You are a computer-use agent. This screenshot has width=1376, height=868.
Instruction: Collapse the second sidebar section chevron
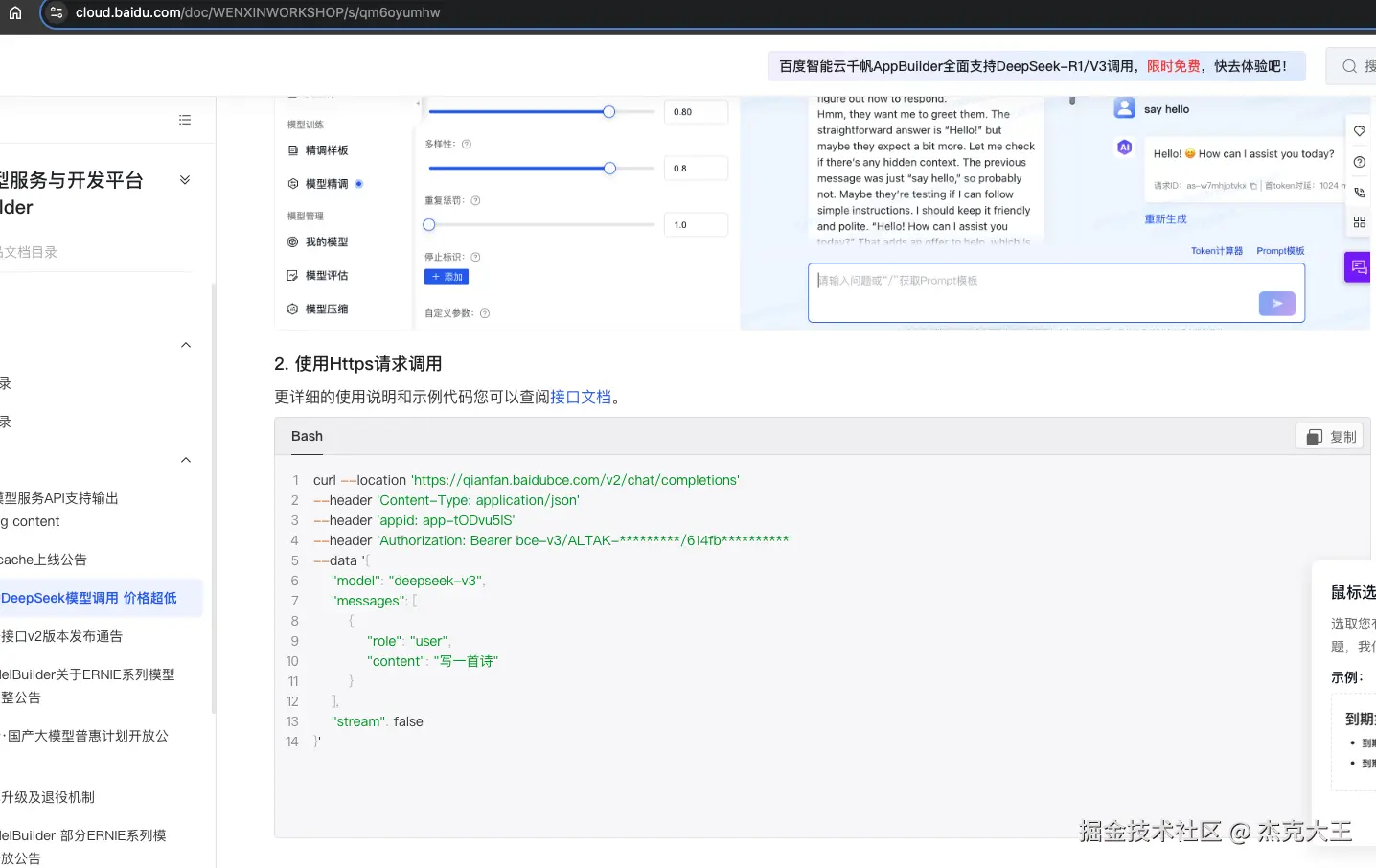(x=186, y=460)
